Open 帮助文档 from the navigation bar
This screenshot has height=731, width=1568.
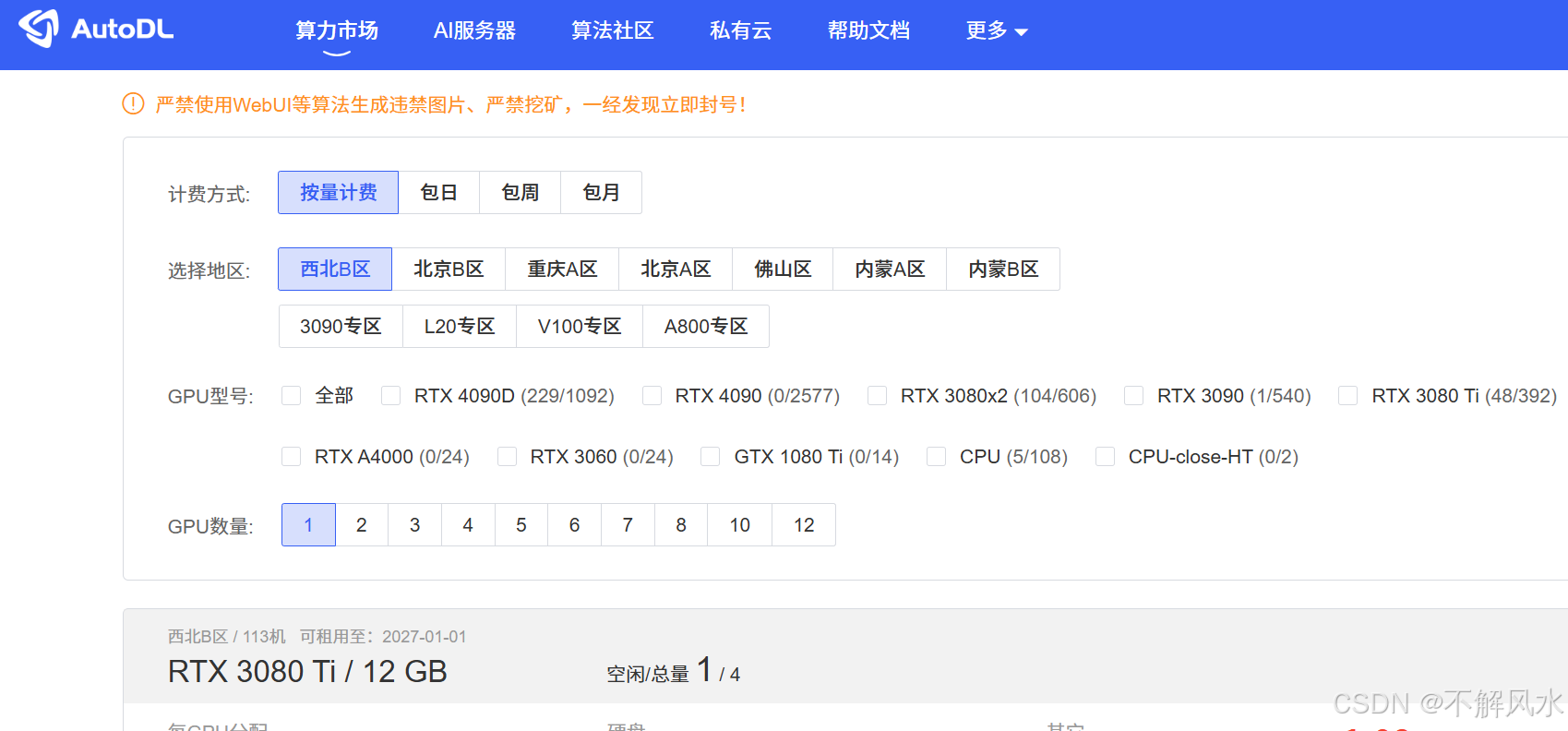click(869, 30)
